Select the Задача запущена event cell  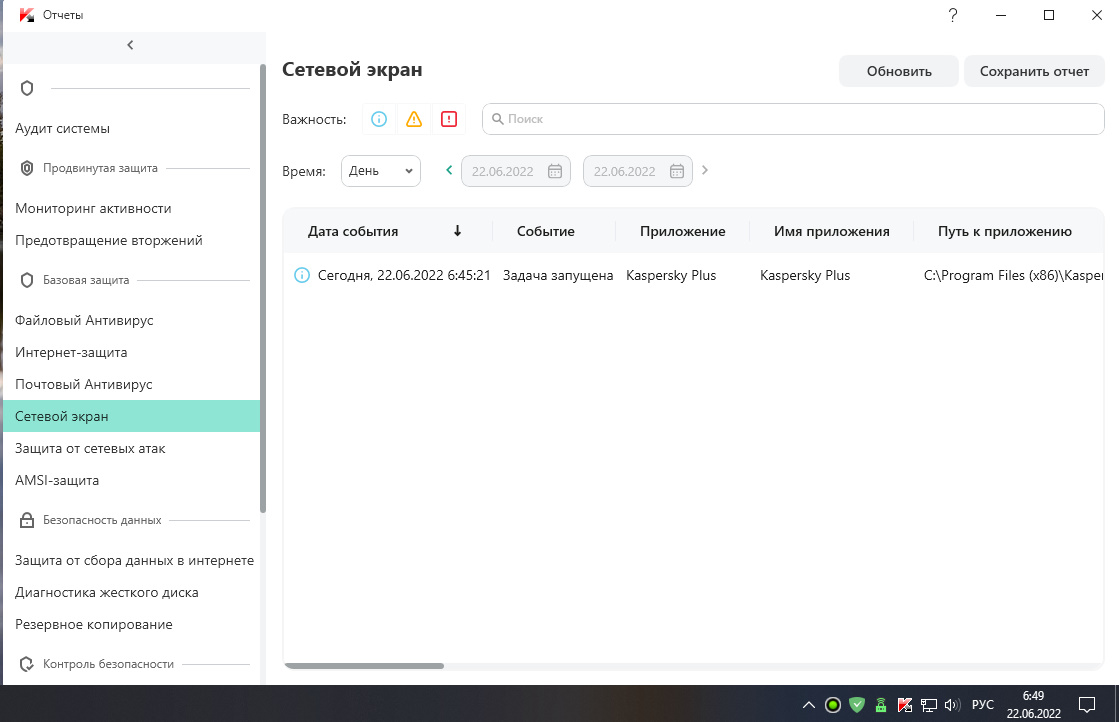(x=558, y=275)
